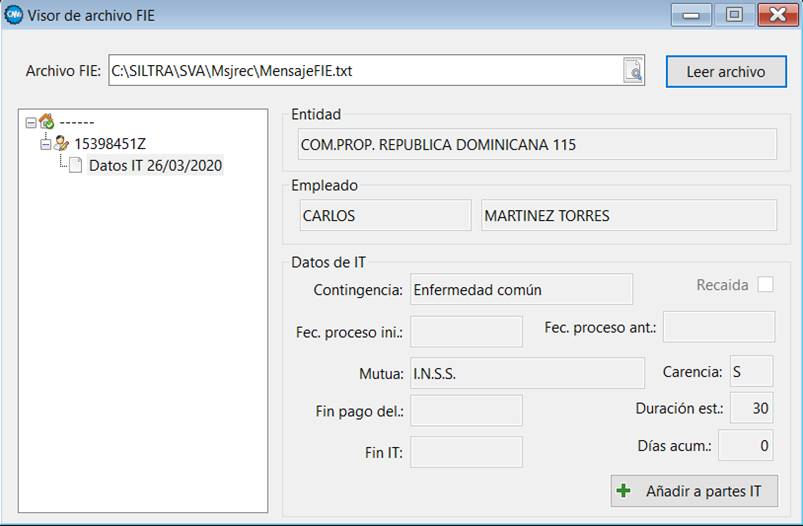Image resolution: width=803 pixels, height=526 pixels.
Task: Click the Contingencia field showing Enfermedad común
Action: point(520,290)
